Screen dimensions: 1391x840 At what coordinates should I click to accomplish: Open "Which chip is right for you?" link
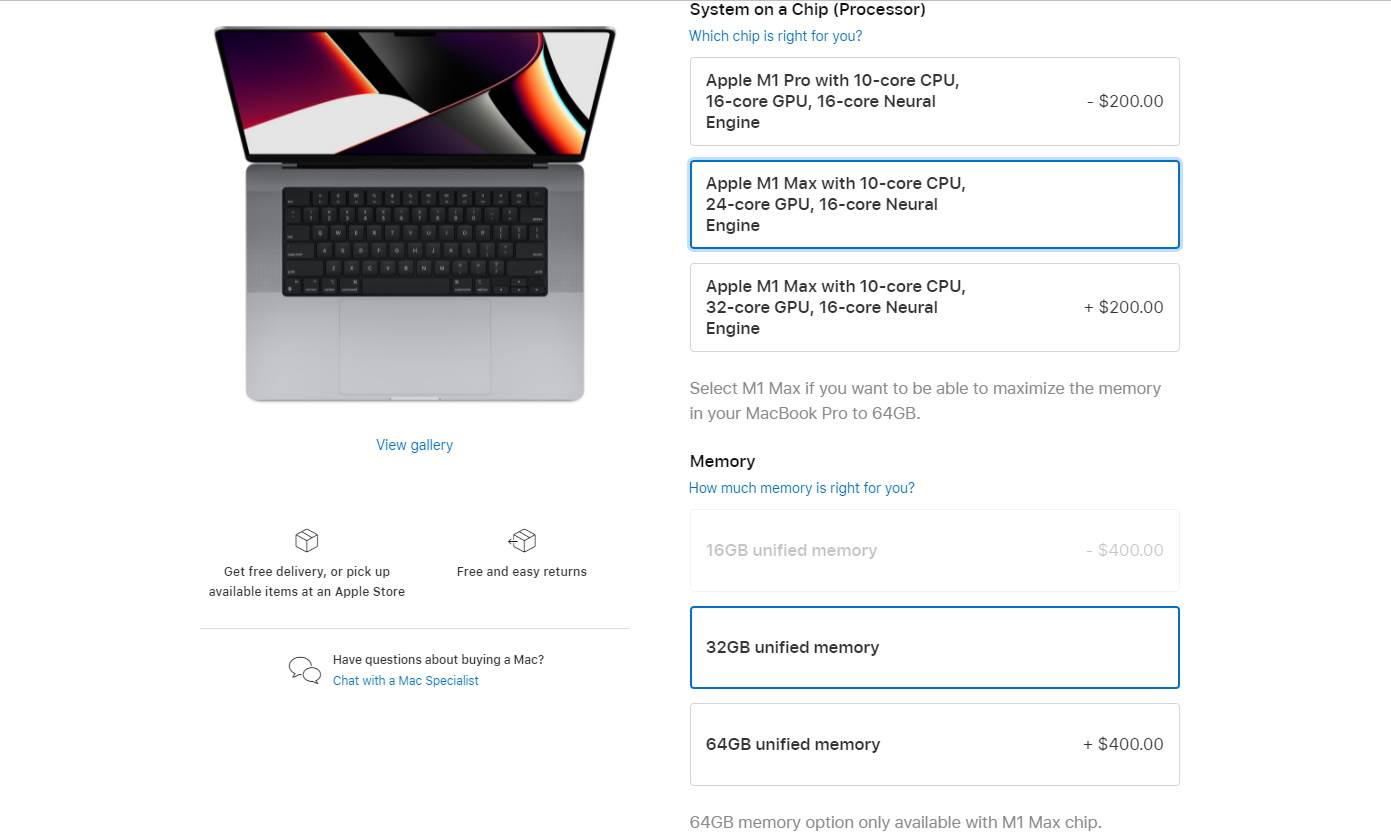coord(775,35)
